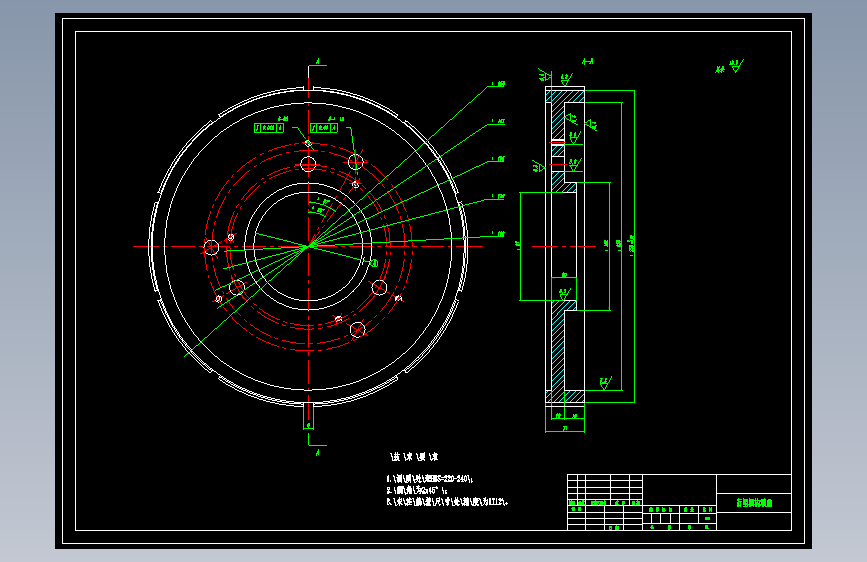Click the "71" width dimension below the section view
The width and height of the screenshot is (867, 562).
point(565,428)
